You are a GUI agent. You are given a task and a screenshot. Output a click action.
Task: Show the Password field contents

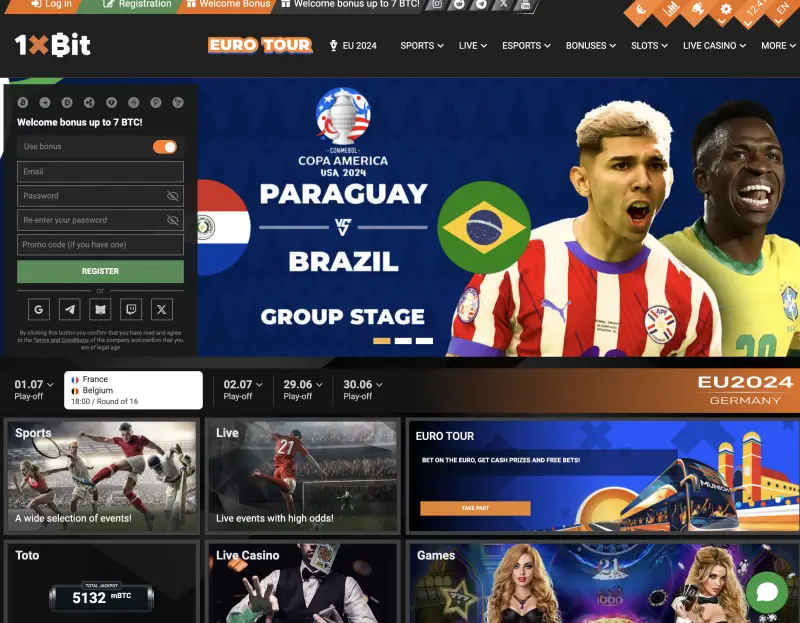[173, 196]
